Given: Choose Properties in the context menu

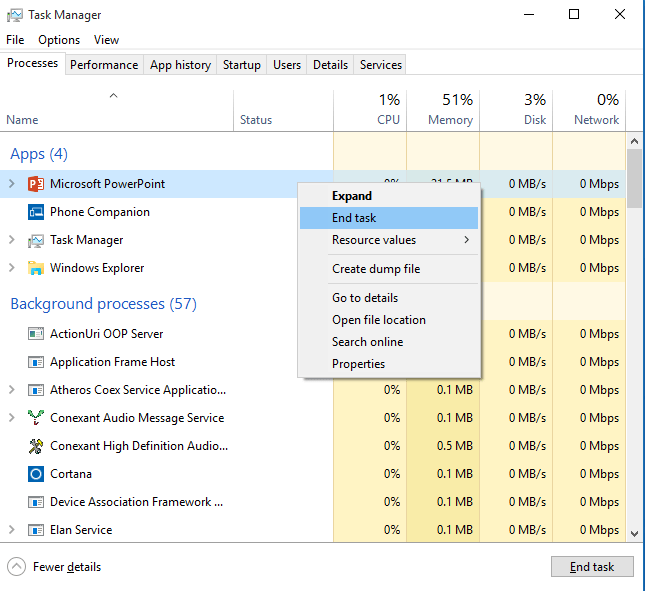Looking at the screenshot, I should [x=389, y=364].
